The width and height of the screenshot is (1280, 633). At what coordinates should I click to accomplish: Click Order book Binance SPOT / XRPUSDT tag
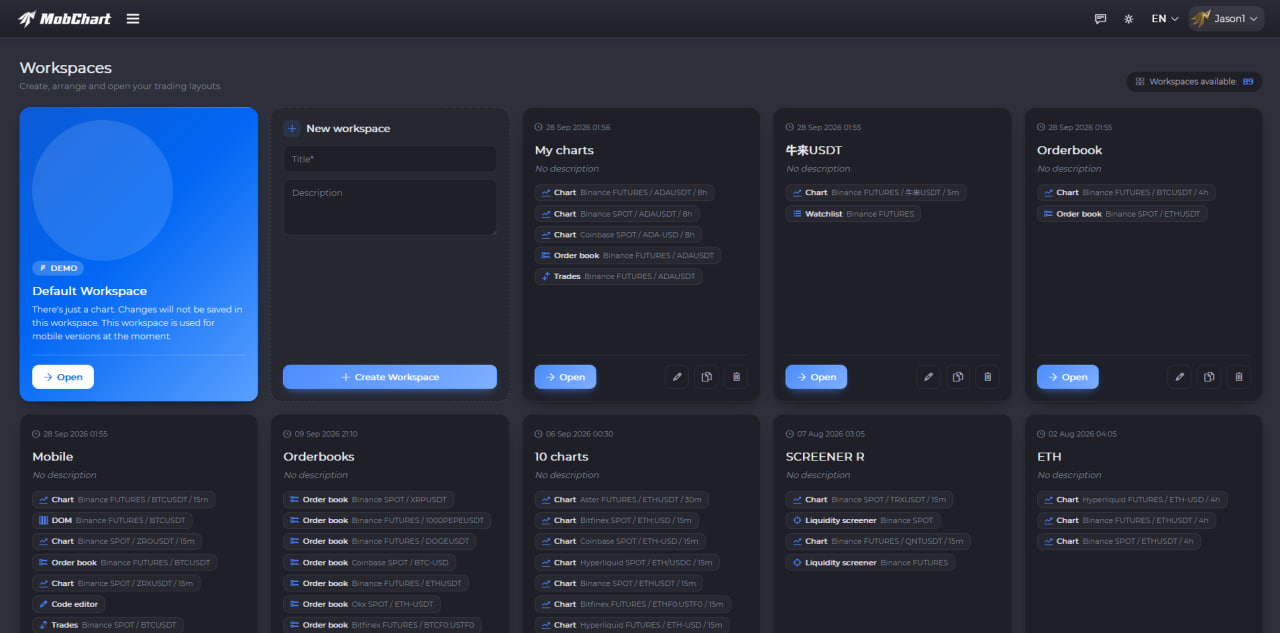click(x=368, y=499)
